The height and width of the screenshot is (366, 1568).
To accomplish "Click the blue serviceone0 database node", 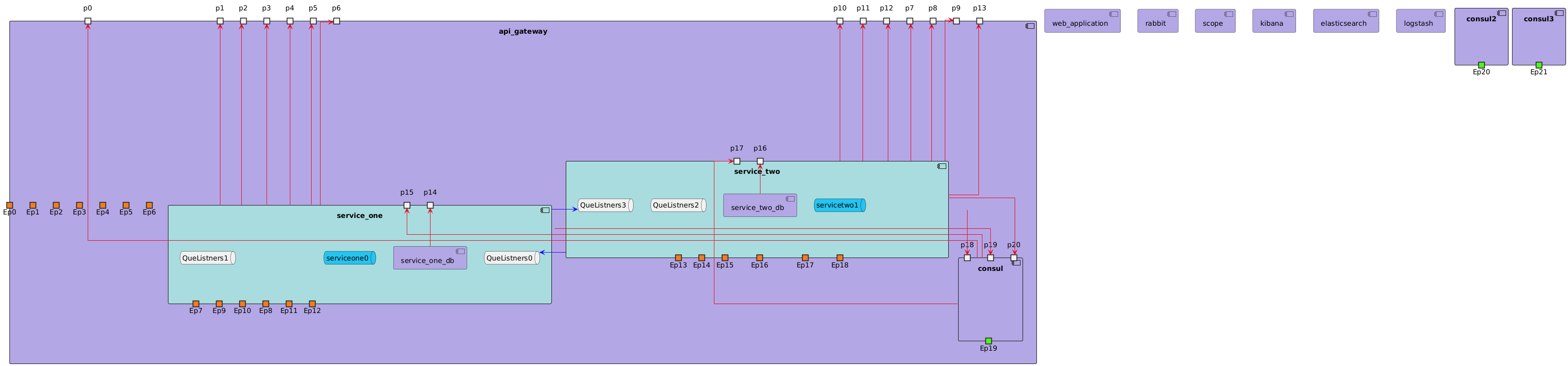I will point(349,258).
